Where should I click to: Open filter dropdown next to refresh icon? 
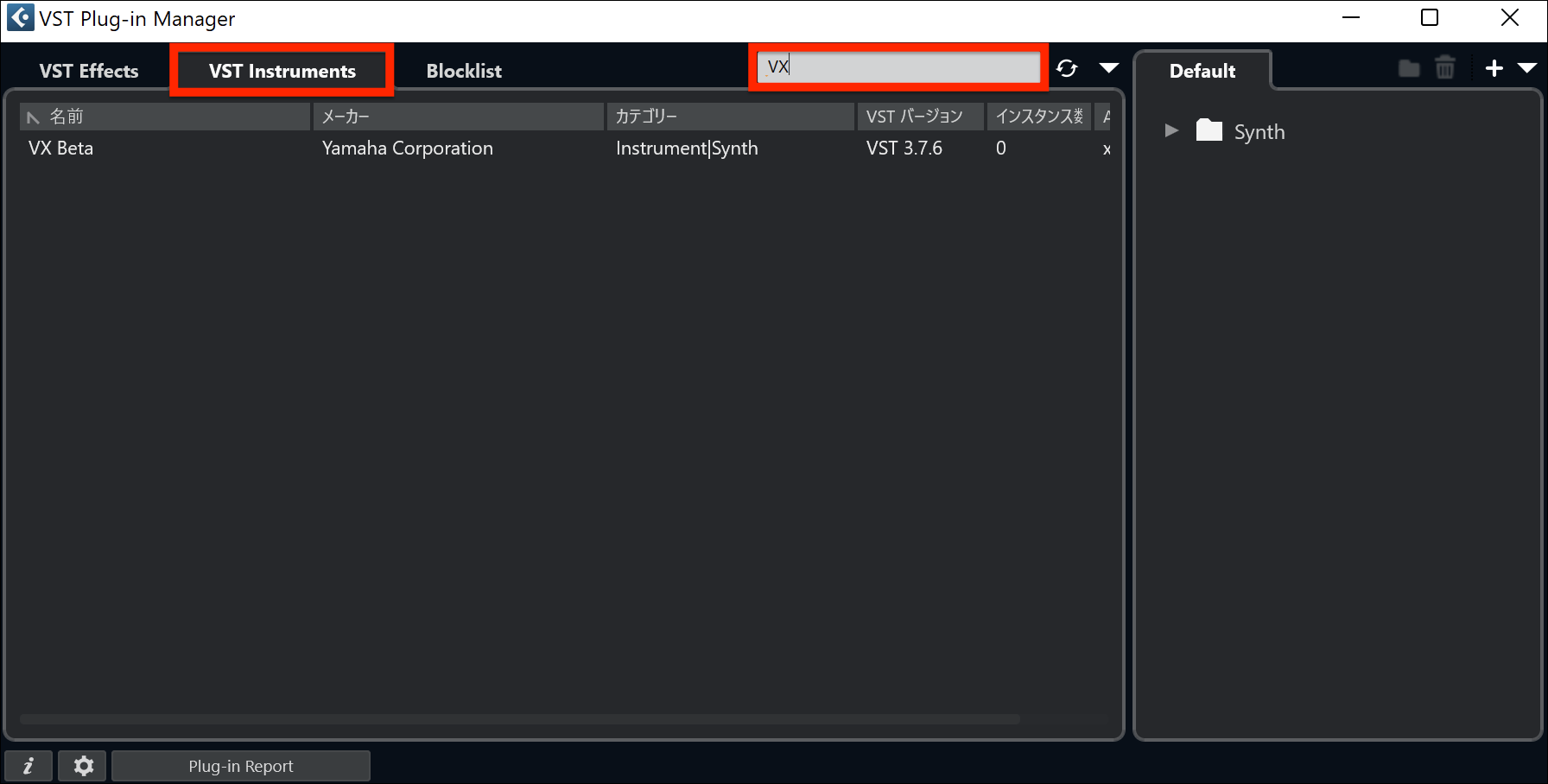1108,67
